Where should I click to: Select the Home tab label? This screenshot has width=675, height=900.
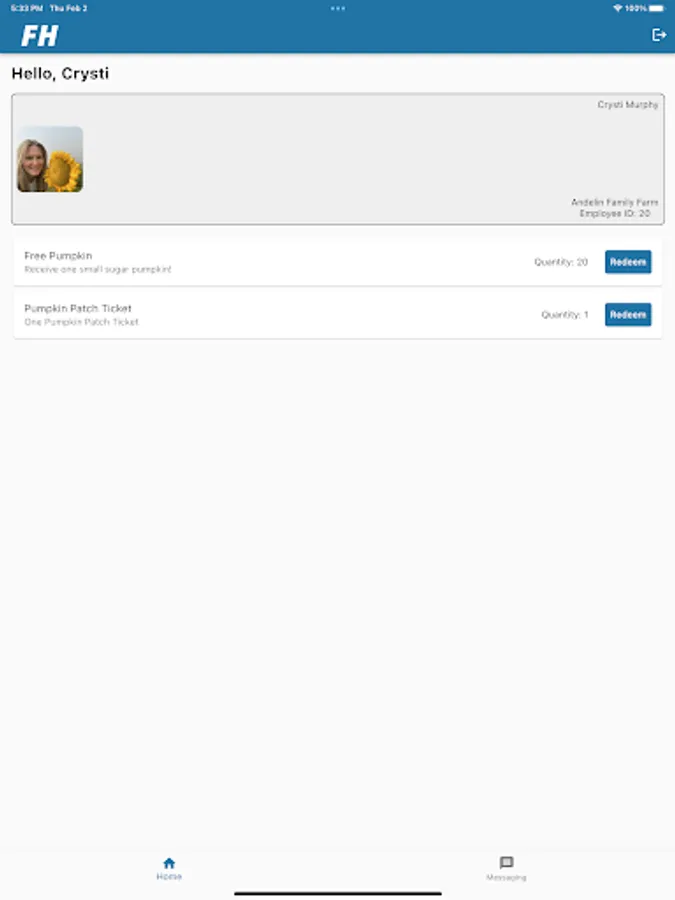(x=169, y=876)
